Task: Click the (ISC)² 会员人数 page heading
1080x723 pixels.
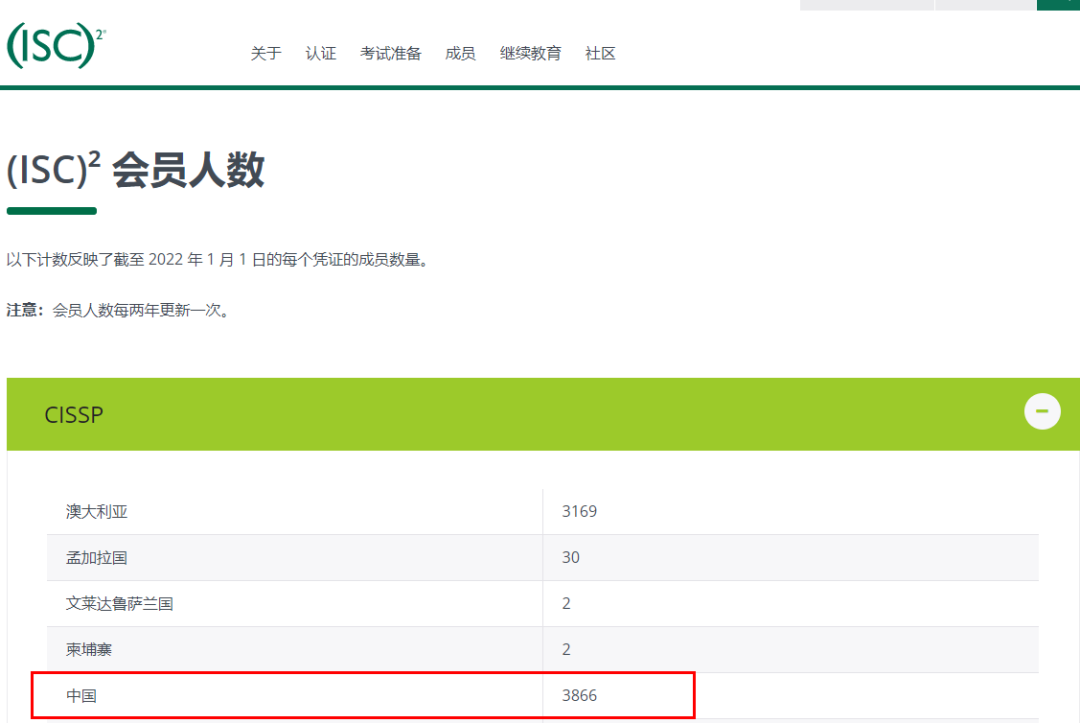Action: coord(136,172)
